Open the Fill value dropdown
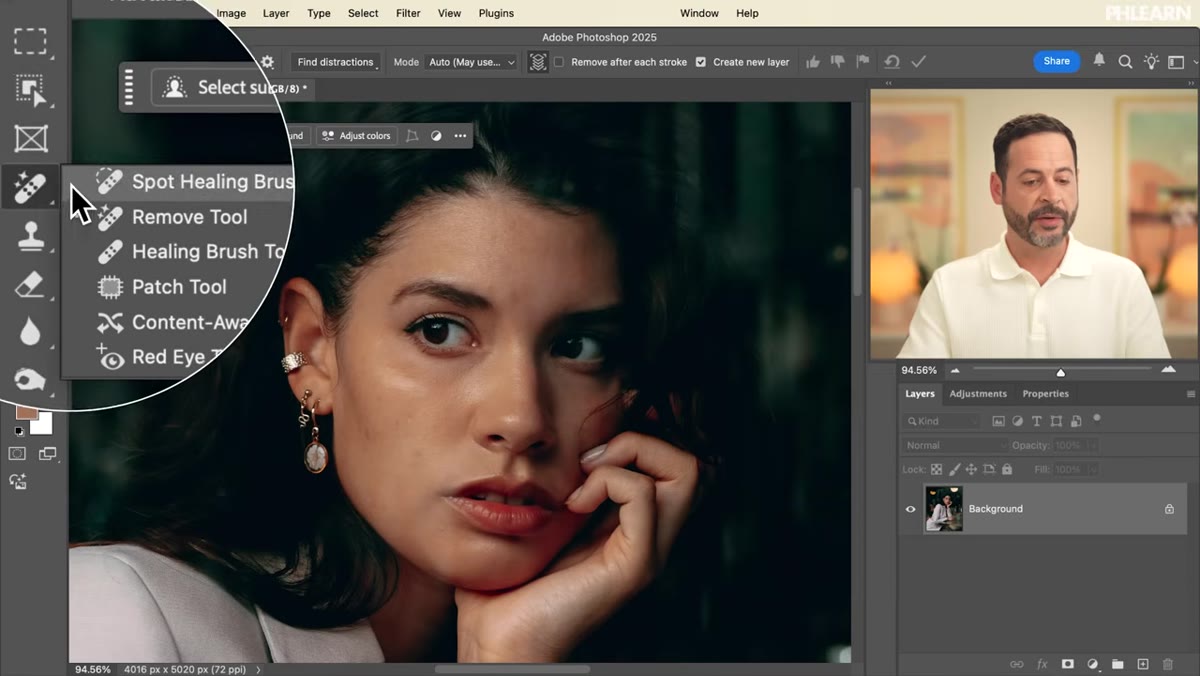Screen dimensions: 1200x676 click(x=1092, y=469)
